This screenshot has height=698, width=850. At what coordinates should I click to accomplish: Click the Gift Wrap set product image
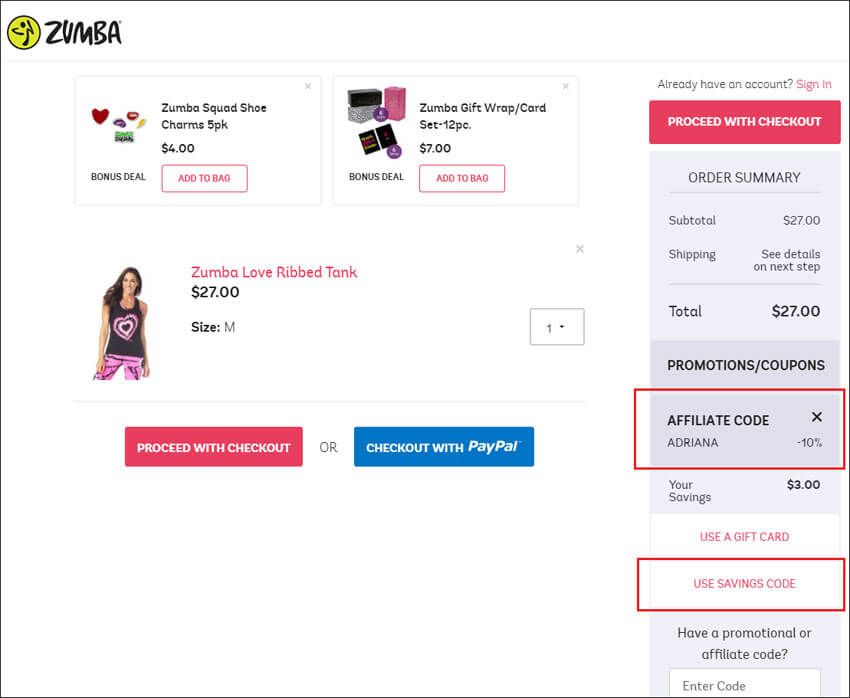[x=376, y=123]
